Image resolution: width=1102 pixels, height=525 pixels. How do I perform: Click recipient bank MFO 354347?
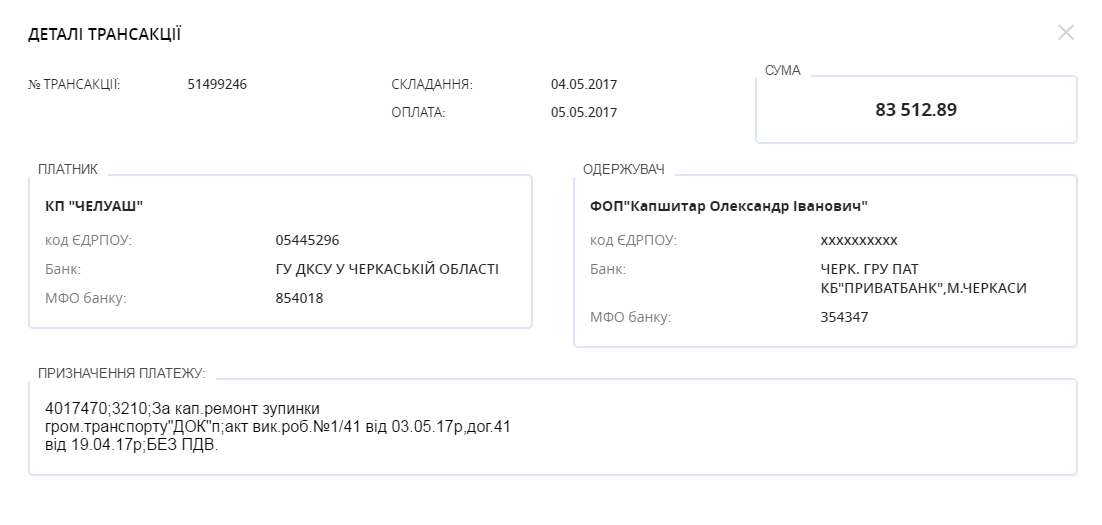(844, 317)
